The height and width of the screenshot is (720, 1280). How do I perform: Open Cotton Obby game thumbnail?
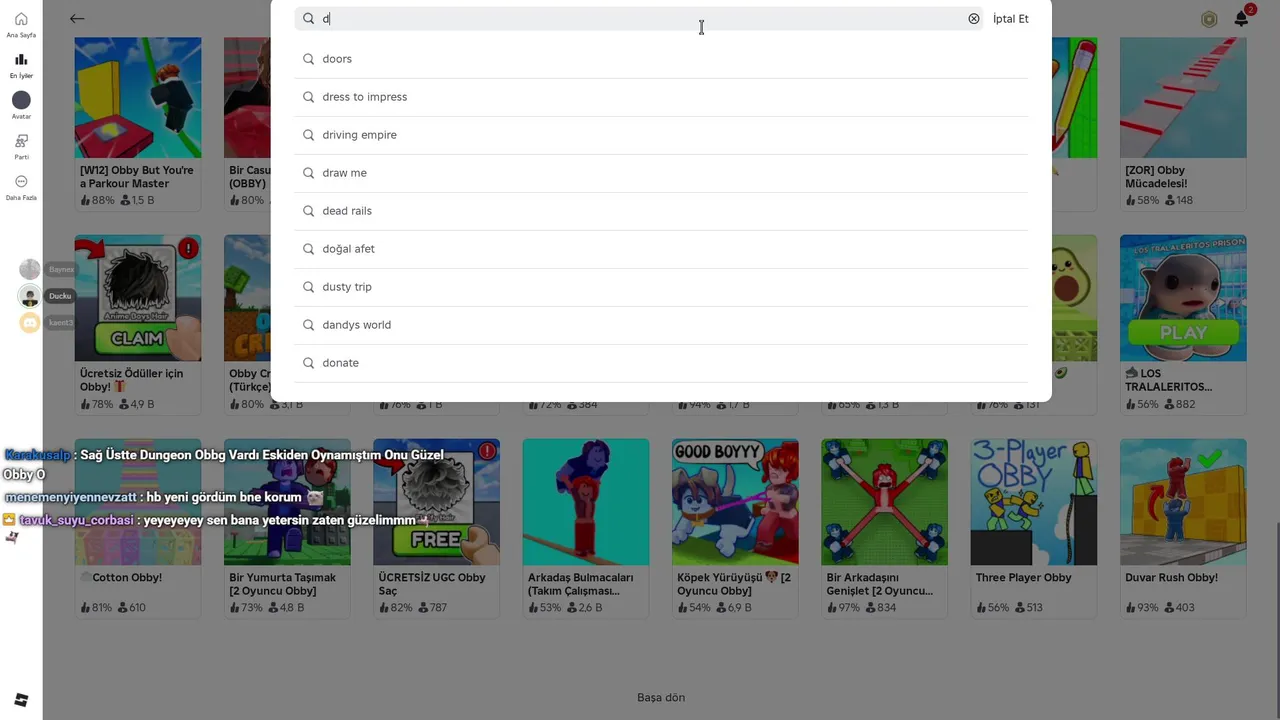coord(138,502)
